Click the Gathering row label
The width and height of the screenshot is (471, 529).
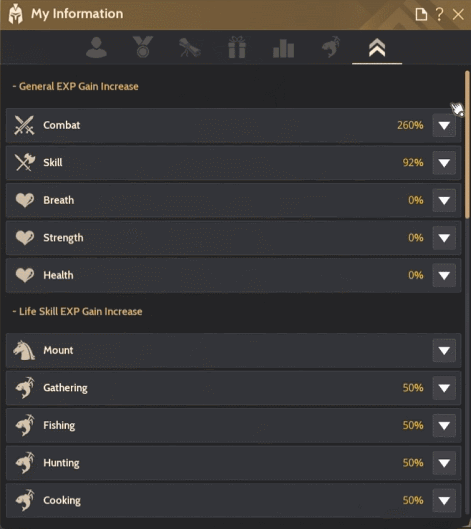[65, 388]
